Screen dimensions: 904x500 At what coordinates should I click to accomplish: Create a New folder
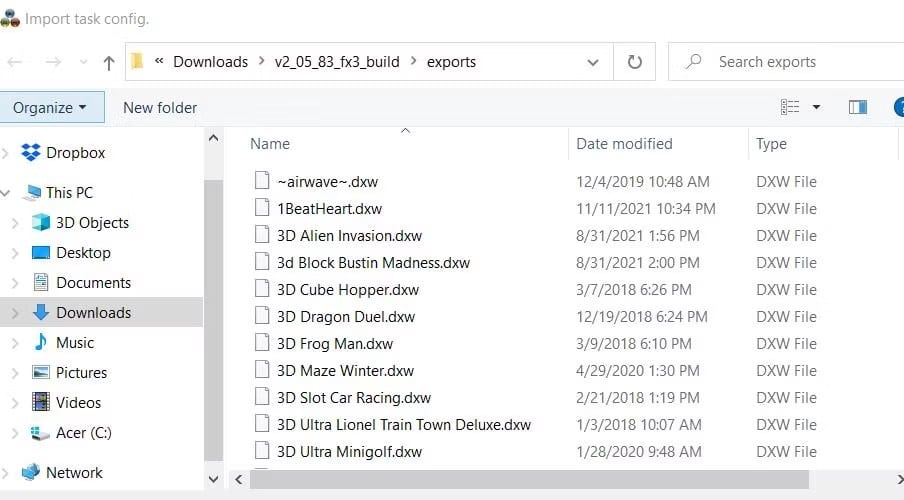(x=160, y=107)
